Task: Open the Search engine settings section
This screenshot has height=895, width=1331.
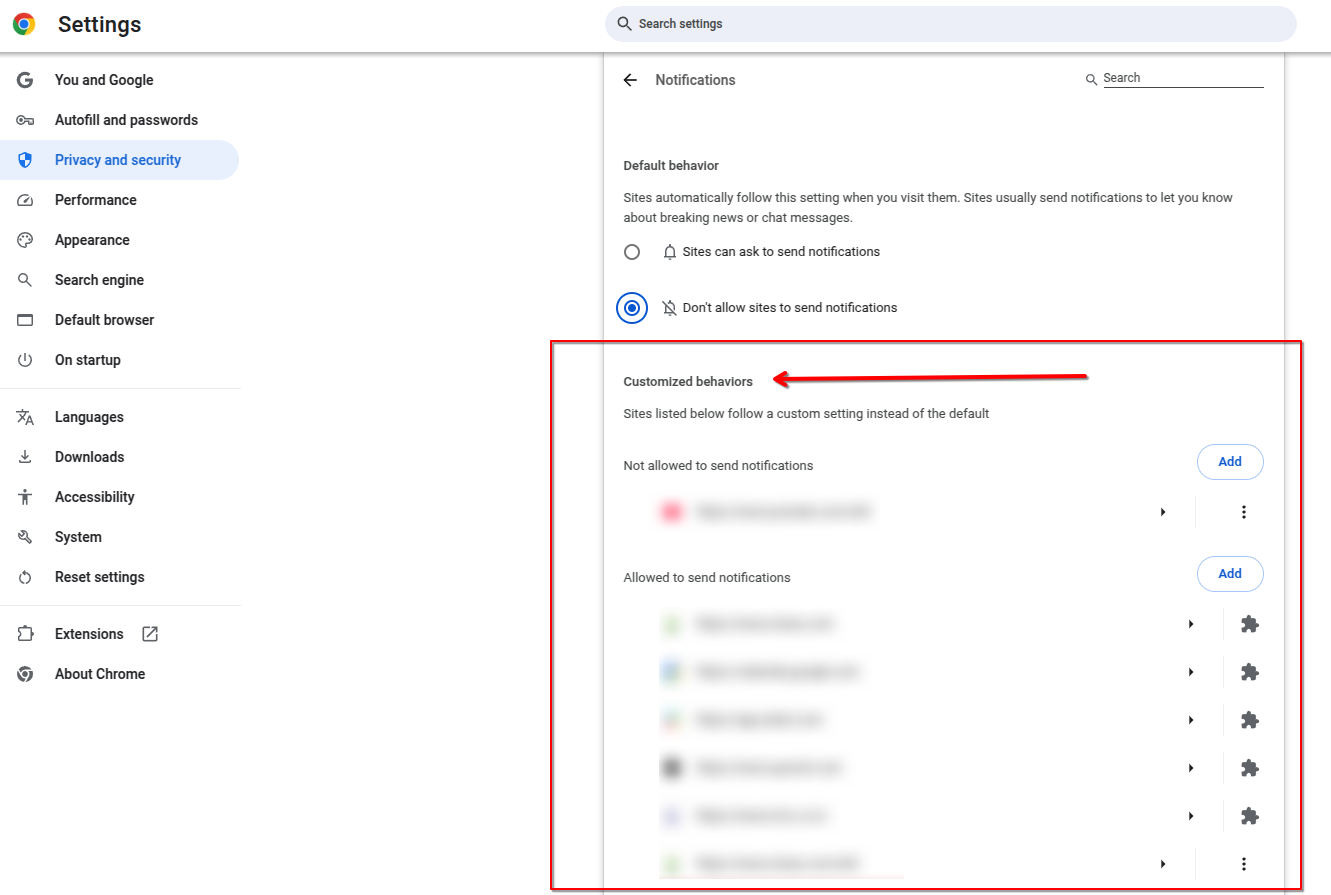Action: 24,280
